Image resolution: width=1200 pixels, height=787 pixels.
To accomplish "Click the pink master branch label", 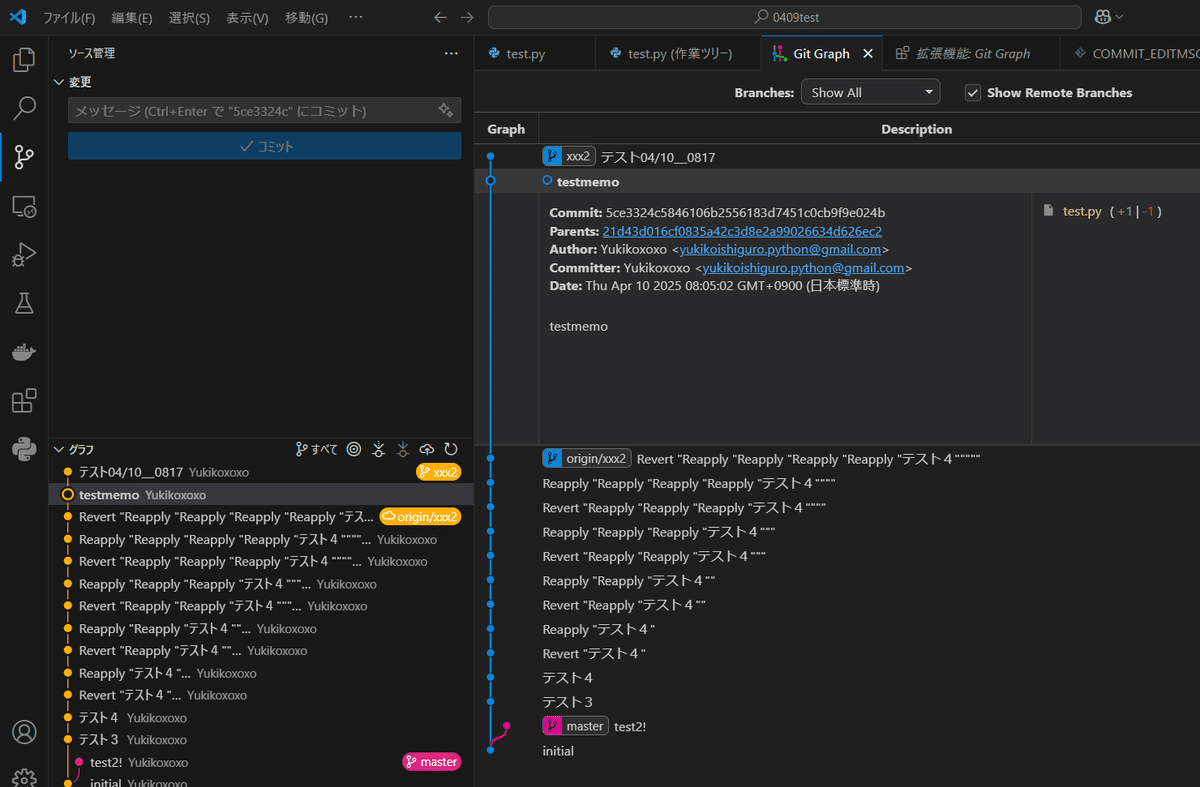I will coord(431,761).
